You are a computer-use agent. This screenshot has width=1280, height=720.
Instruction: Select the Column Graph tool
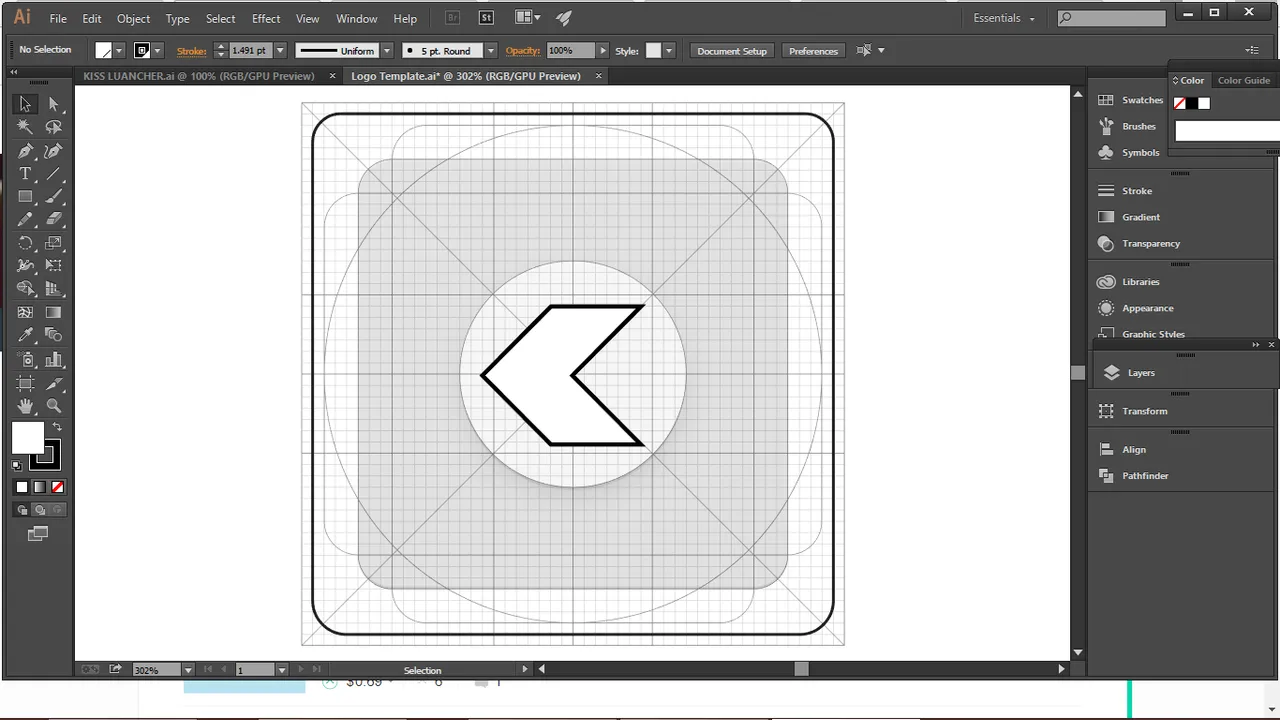click(x=54, y=360)
